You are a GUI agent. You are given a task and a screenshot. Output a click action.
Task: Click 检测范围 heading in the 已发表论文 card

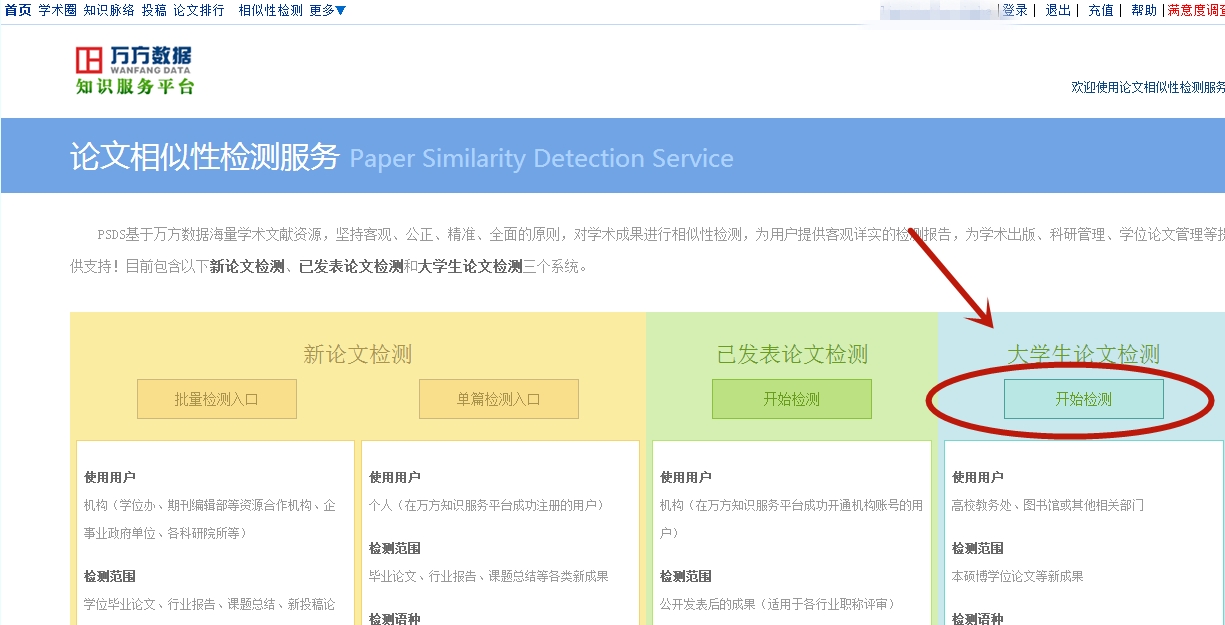click(686, 576)
